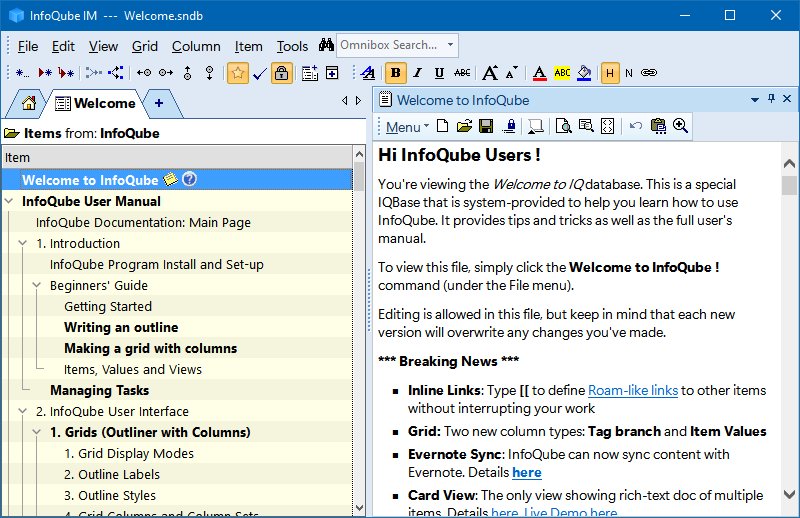This screenshot has width=800, height=518.
Task: Pin the Welcome to InfoQube pane
Action: coord(771,99)
